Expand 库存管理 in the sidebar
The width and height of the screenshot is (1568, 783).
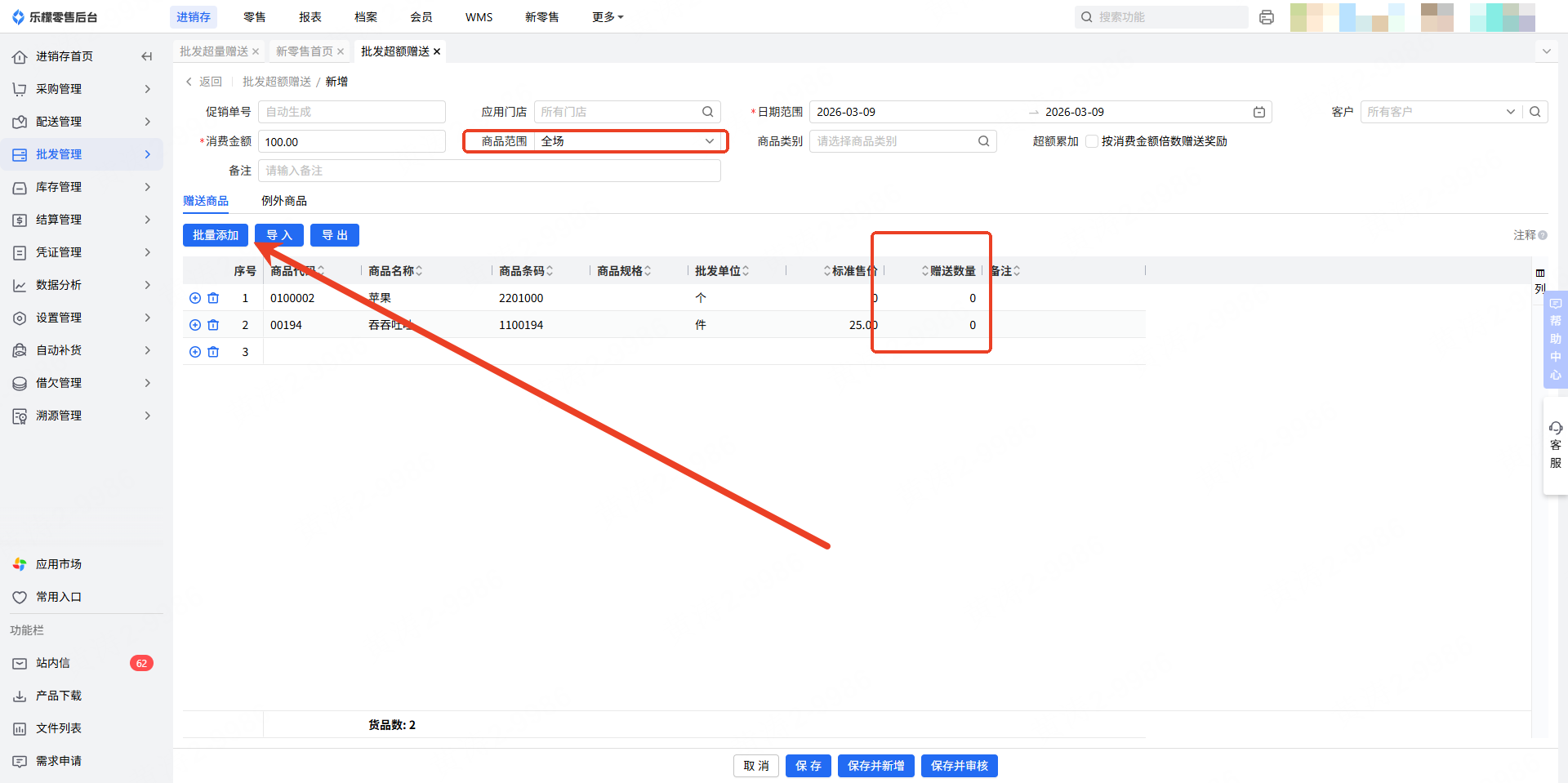(x=82, y=187)
